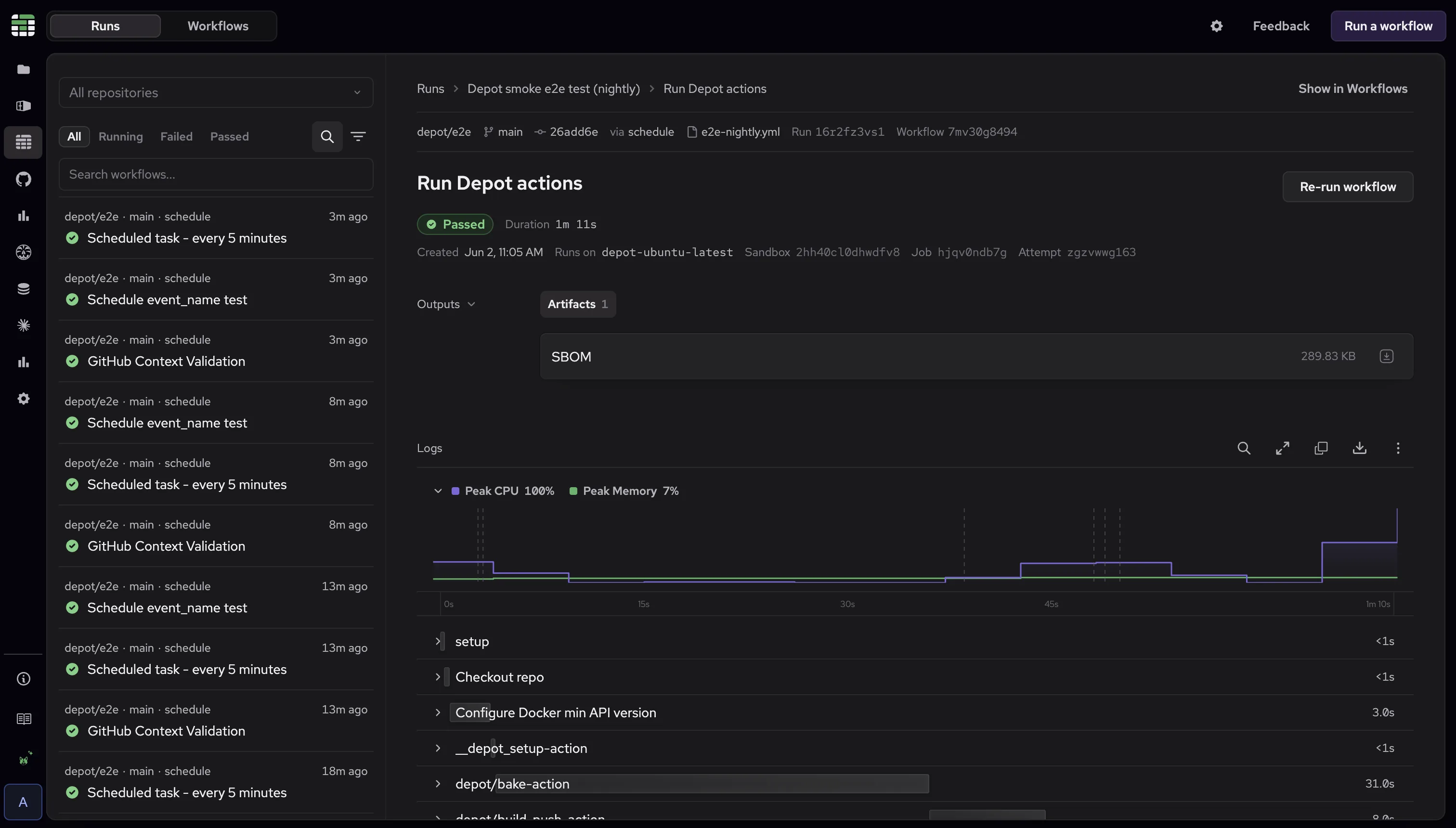Expand the __depot_setup-action step
Screen dimensions: 1456x828
tap(438, 749)
